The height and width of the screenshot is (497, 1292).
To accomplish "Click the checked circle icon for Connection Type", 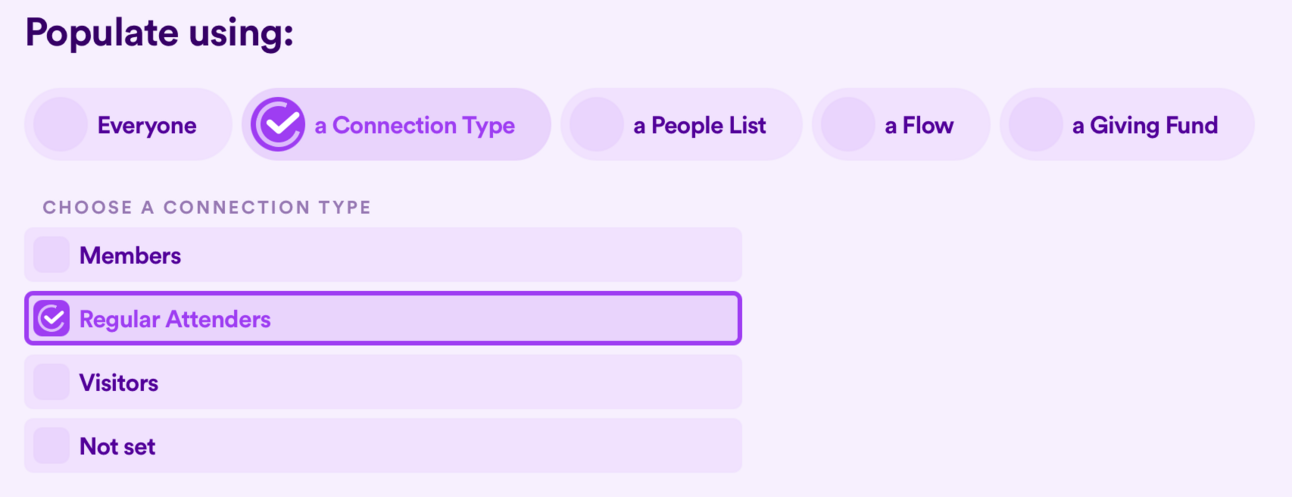I will [277, 125].
